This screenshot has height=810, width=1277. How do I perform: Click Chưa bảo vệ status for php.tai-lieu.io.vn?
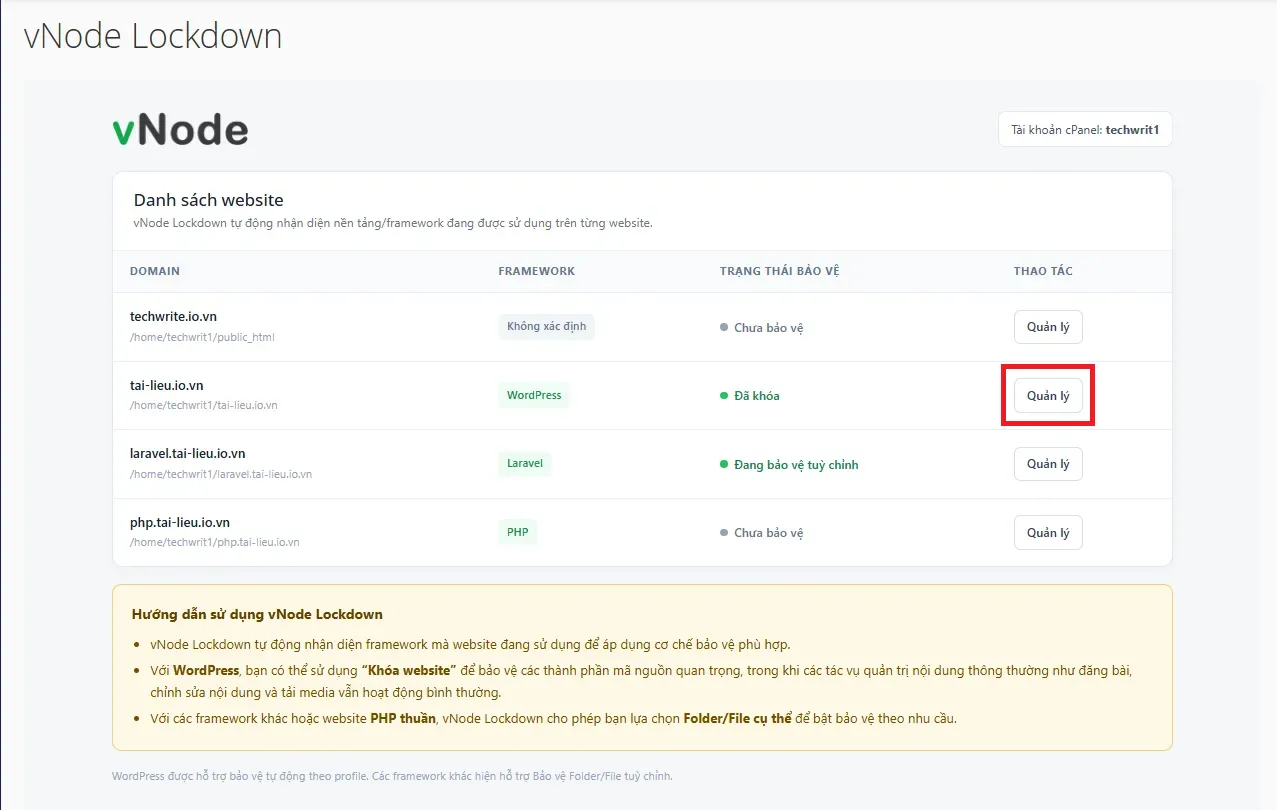tap(761, 533)
